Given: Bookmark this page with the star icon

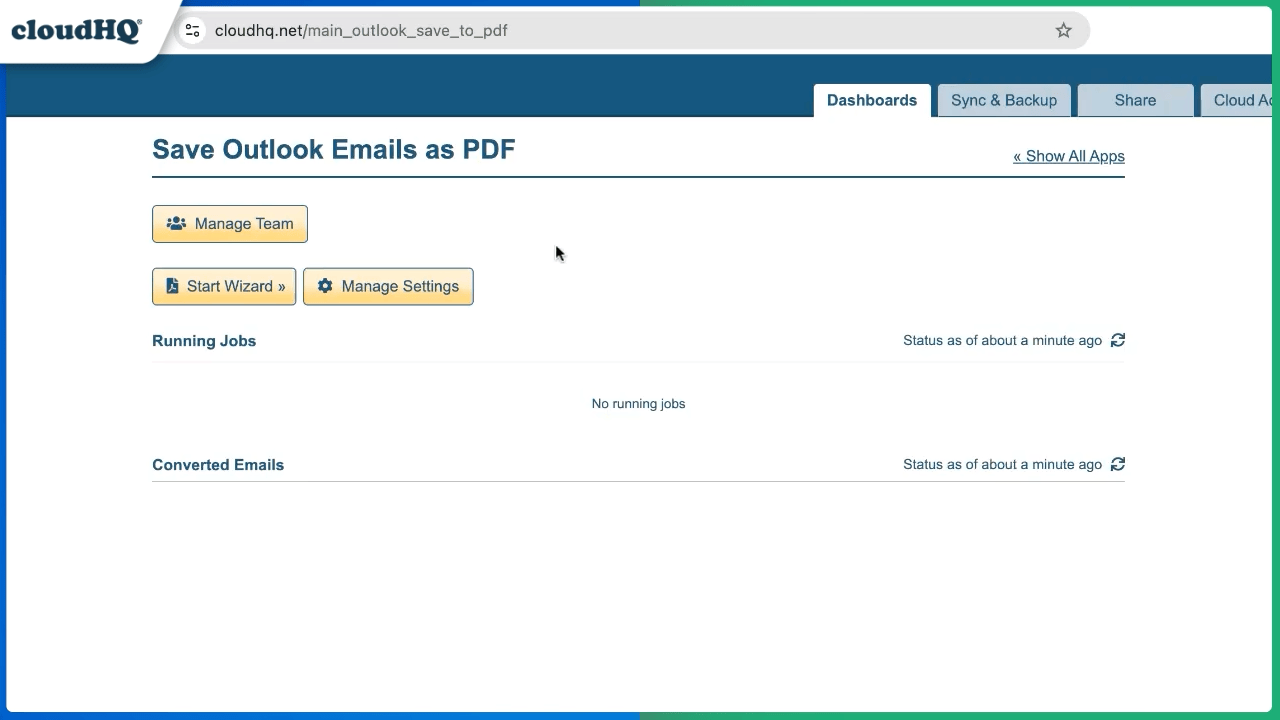Looking at the screenshot, I should 1064,31.
